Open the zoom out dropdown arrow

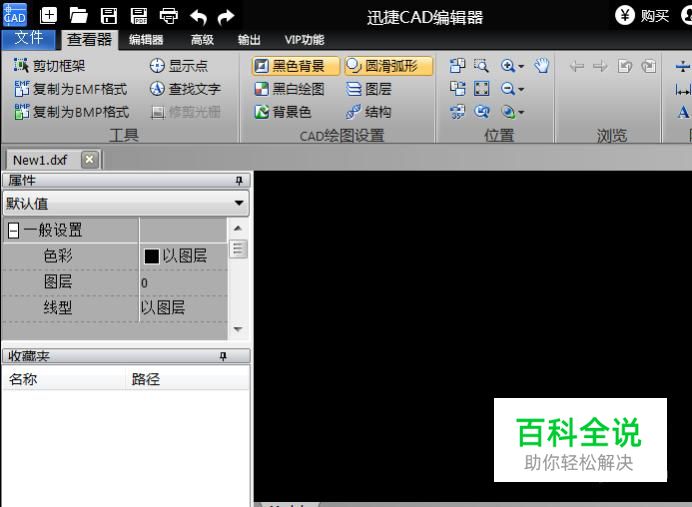pyautogui.click(x=521, y=90)
